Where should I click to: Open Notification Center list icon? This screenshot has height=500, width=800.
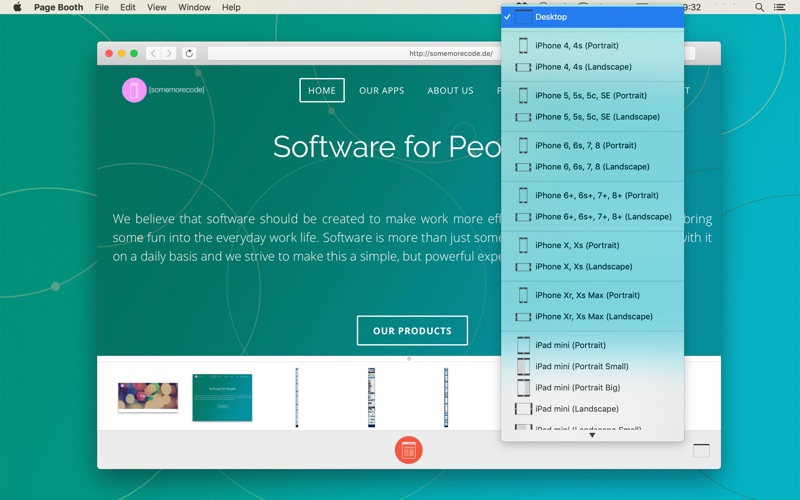click(779, 7)
